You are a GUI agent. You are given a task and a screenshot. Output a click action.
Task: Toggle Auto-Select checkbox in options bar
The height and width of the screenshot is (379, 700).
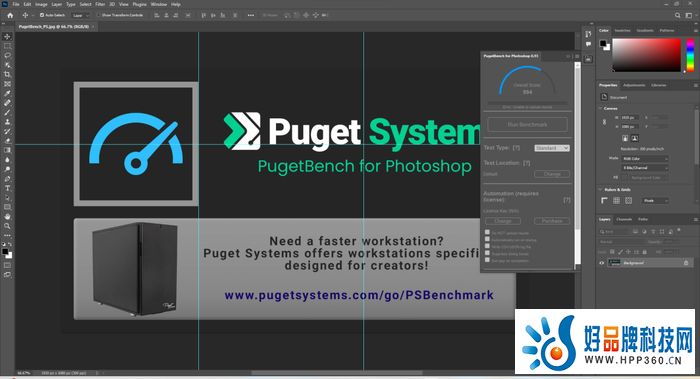[42, 15]
